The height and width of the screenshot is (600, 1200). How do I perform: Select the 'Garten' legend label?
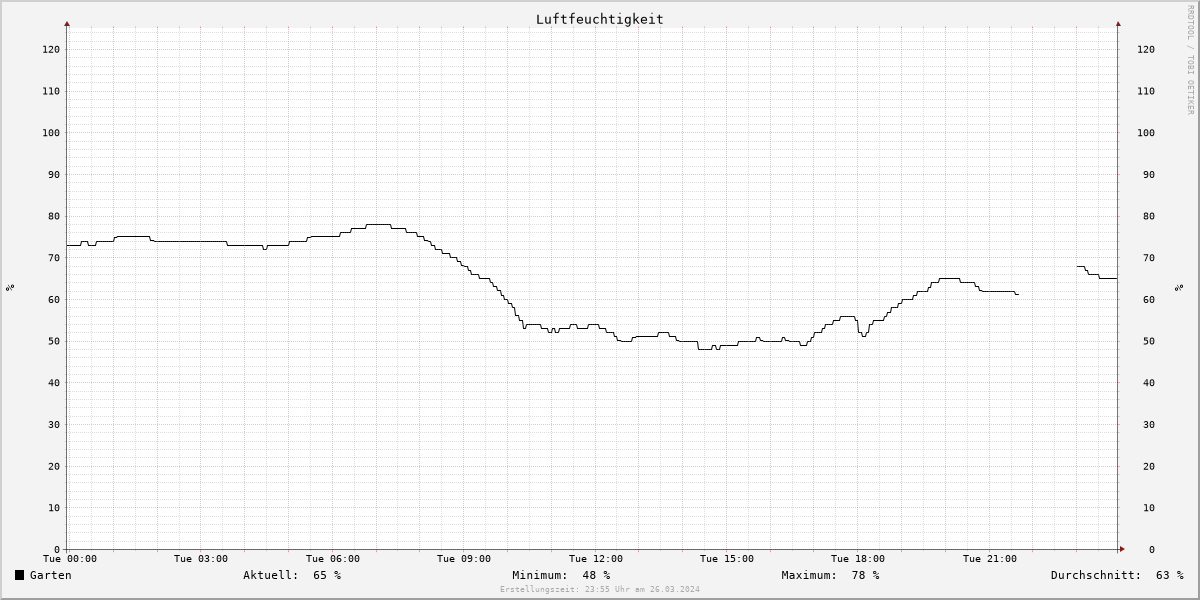(50, 575)
